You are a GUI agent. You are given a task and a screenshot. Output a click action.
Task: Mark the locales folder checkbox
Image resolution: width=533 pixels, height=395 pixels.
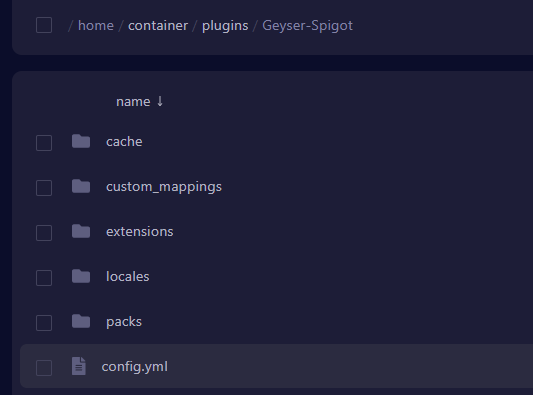coord(44,278)
